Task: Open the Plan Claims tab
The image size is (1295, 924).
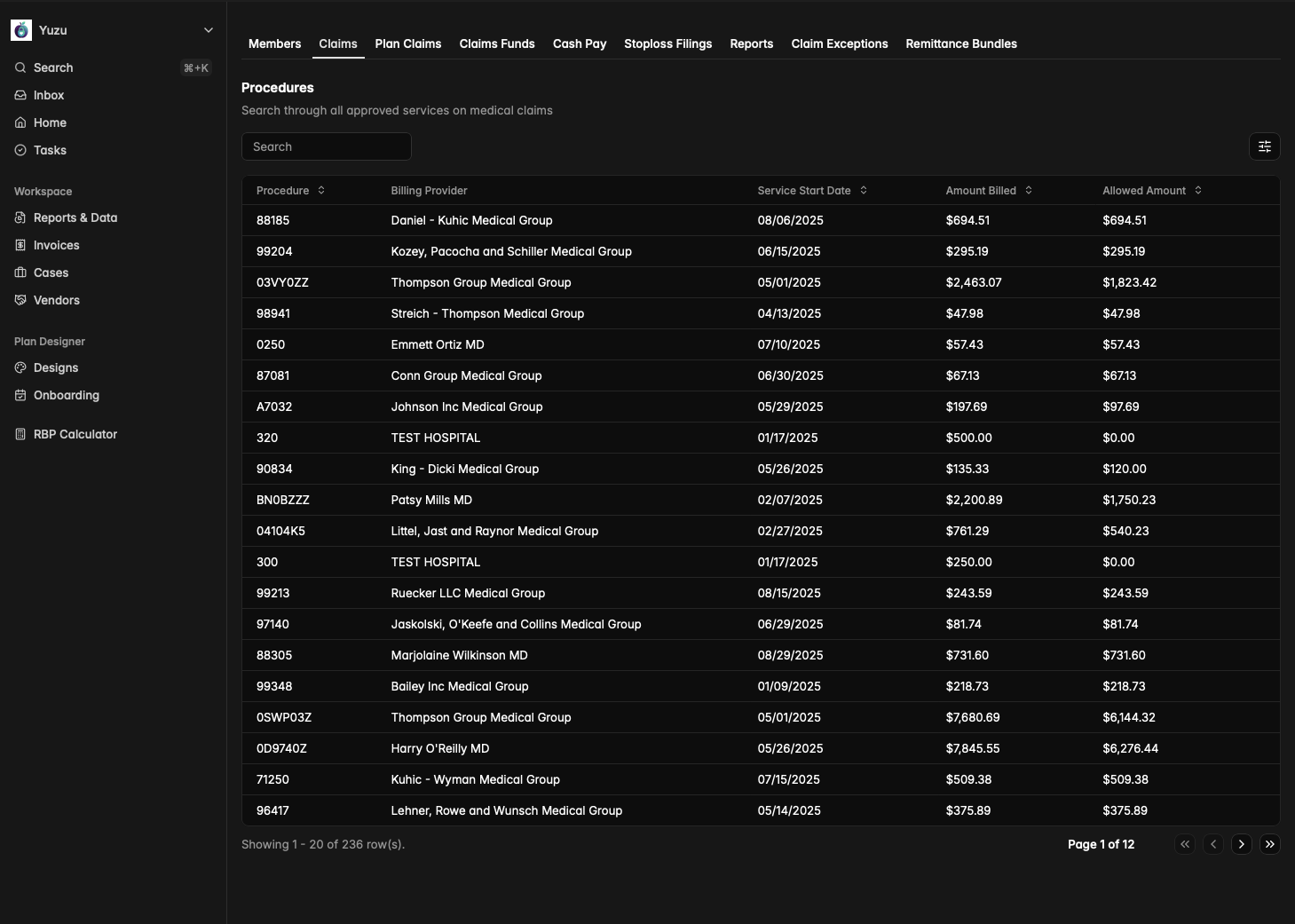Action: click(x=408, y=43)
